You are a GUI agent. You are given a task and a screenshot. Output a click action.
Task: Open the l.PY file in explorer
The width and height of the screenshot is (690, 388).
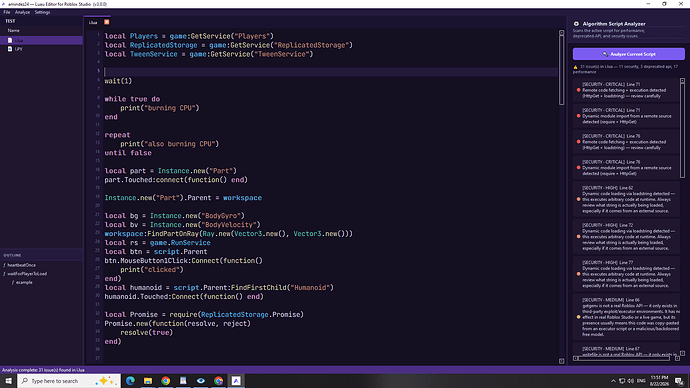[x=41, y=49]
